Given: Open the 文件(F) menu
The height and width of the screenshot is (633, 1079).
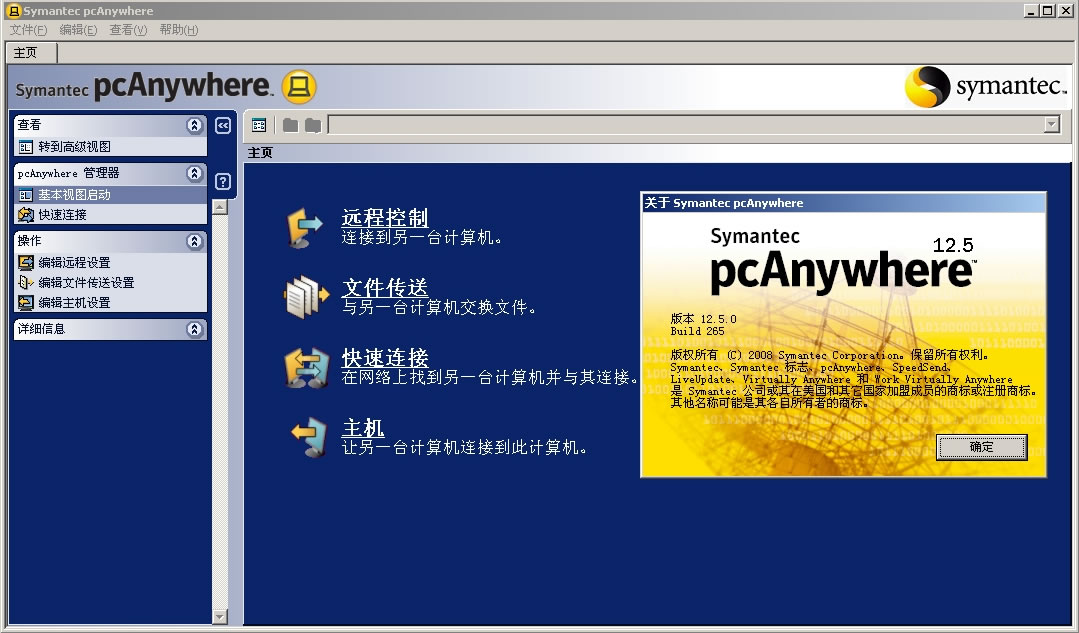Looking at the screenshot, I should [29, 30].
